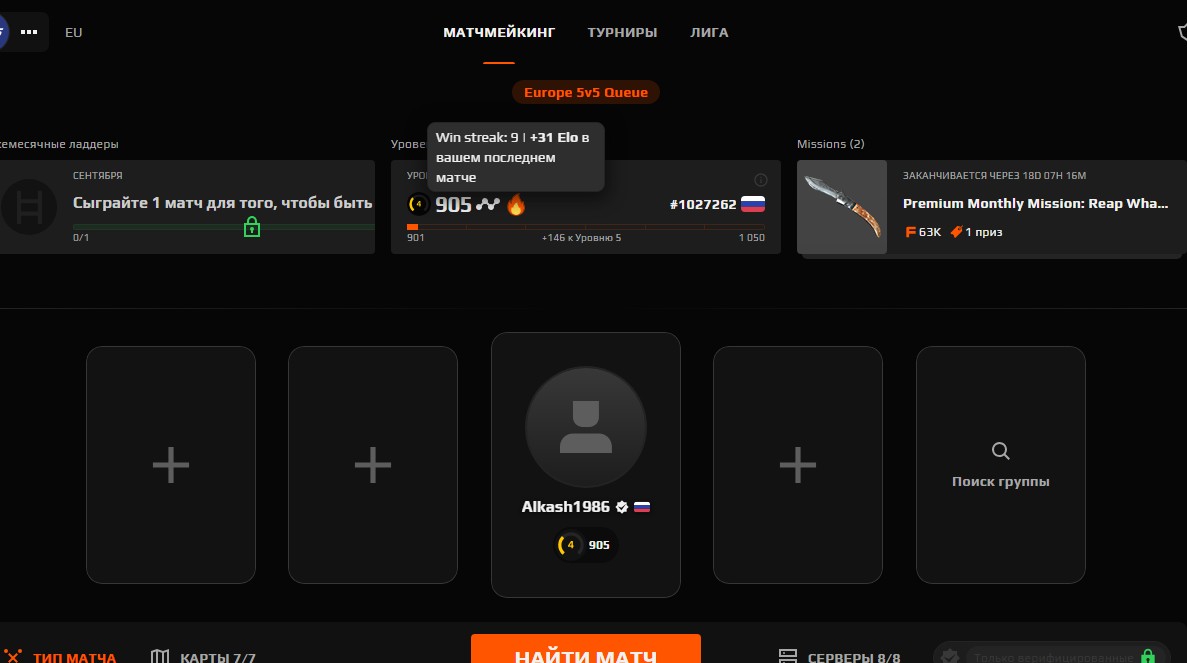Image resolution: width=1187 pixels, height=663 pixels.
Task: Click Alkash1986 profile avatar
Action: pyautogui.click(x=586, y=428)
